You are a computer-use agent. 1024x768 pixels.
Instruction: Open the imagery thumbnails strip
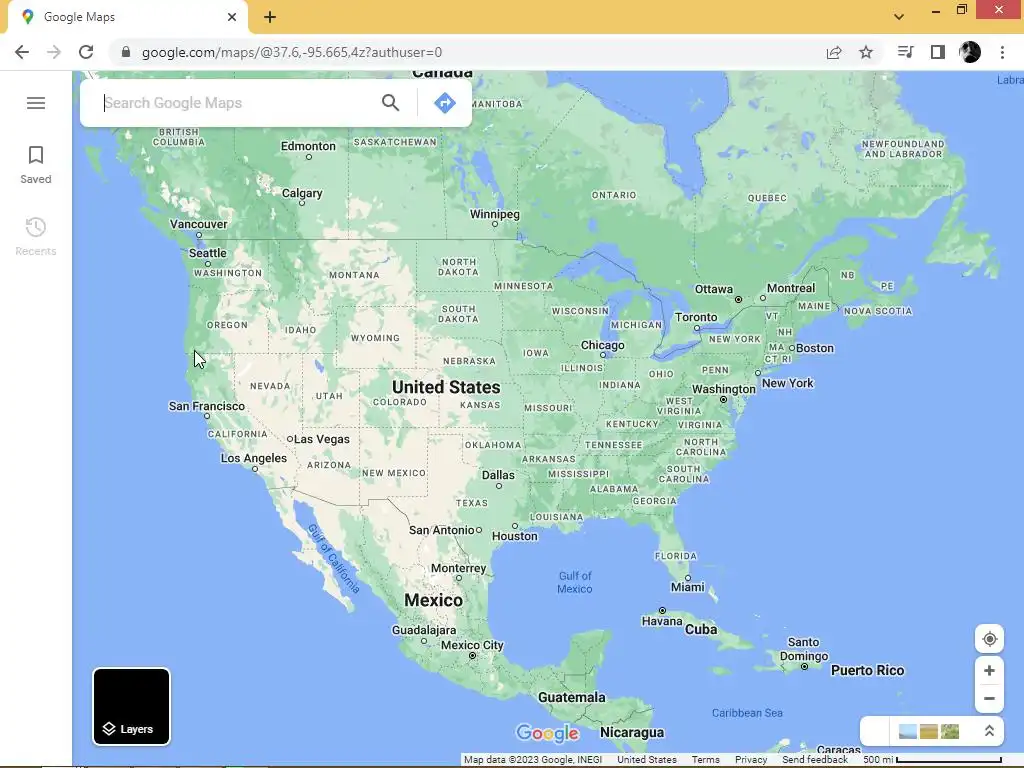coord(929,731)
